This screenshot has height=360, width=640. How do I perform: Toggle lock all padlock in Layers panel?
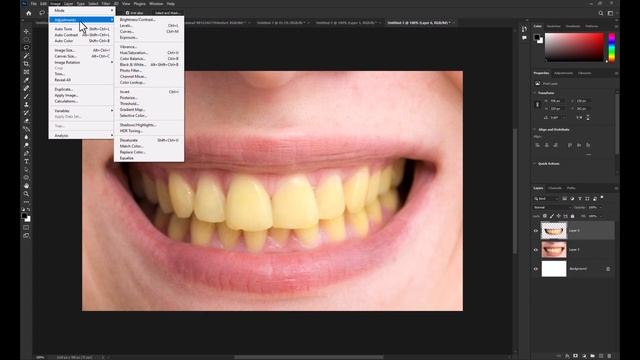572,216
